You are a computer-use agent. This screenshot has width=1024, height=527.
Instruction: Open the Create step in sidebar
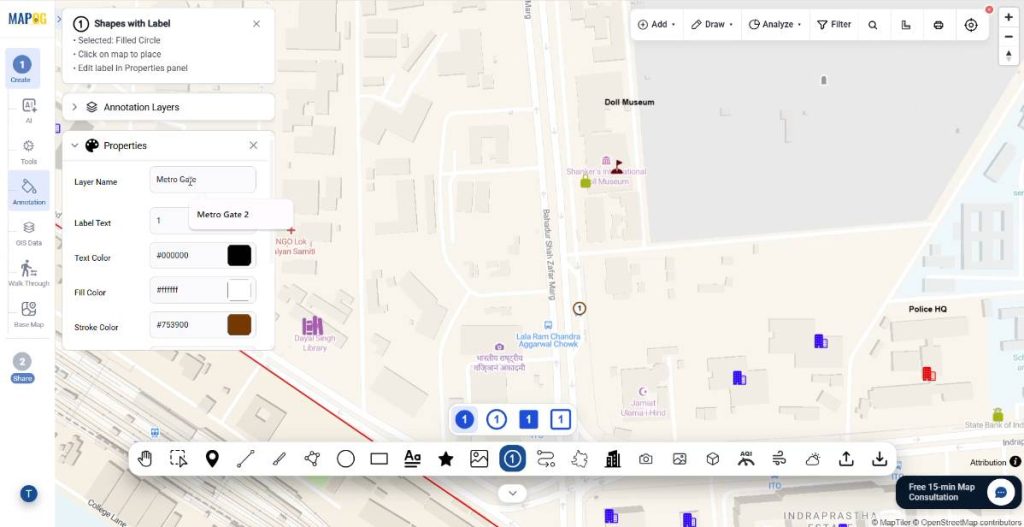coord(22,69)
